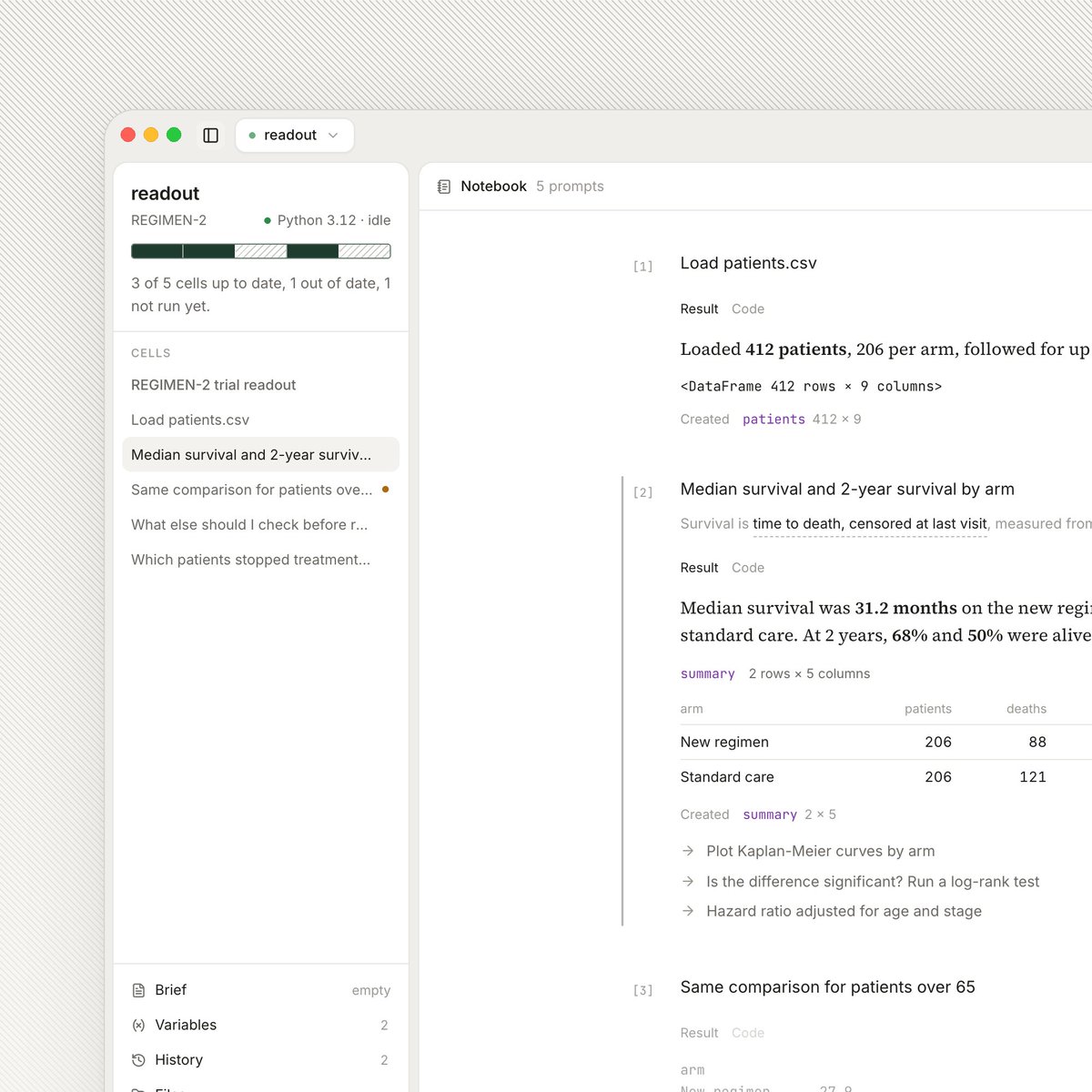
Task: Click the 'Python 3.12 · idle' kernel status
Action: pos(328,220)
